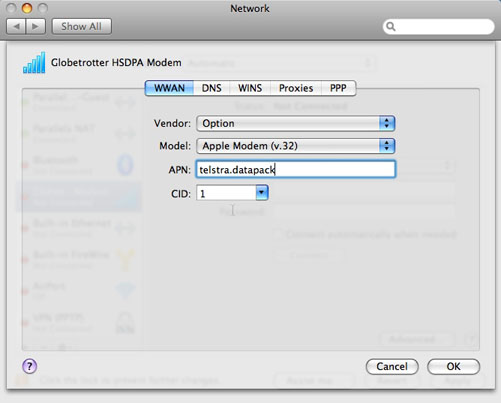The width and height of the screenshot is (501, 403).
Task: Click the CID value field
Action: pyautogui.click(x=226, y=193)
